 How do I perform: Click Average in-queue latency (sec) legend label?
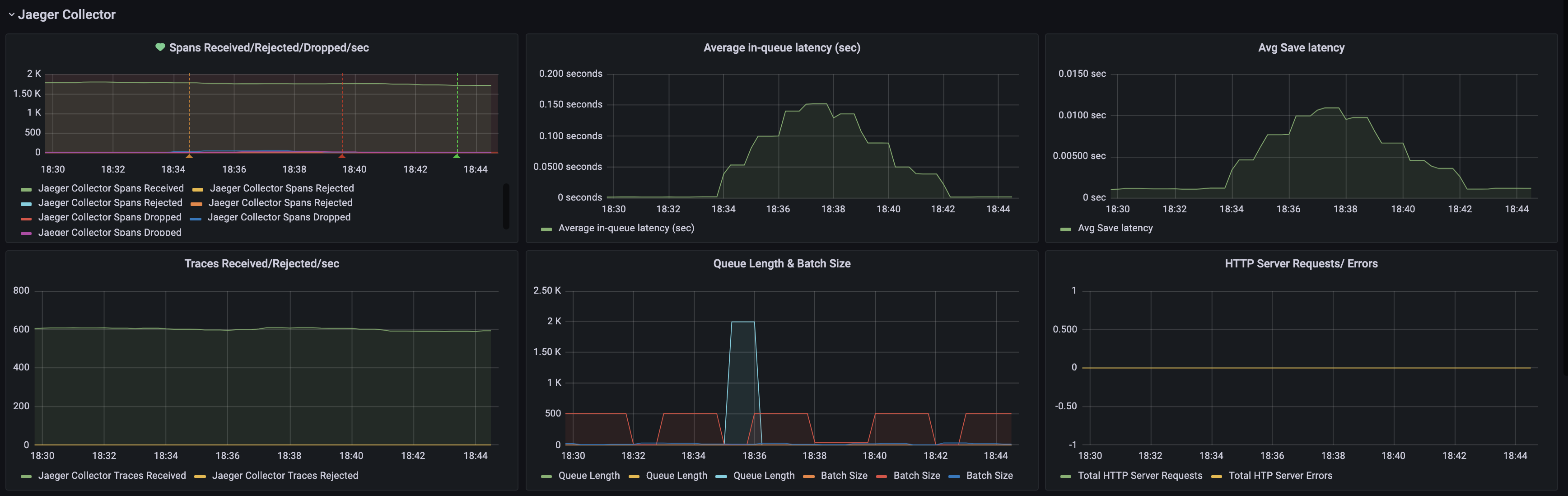click(626, 228)
